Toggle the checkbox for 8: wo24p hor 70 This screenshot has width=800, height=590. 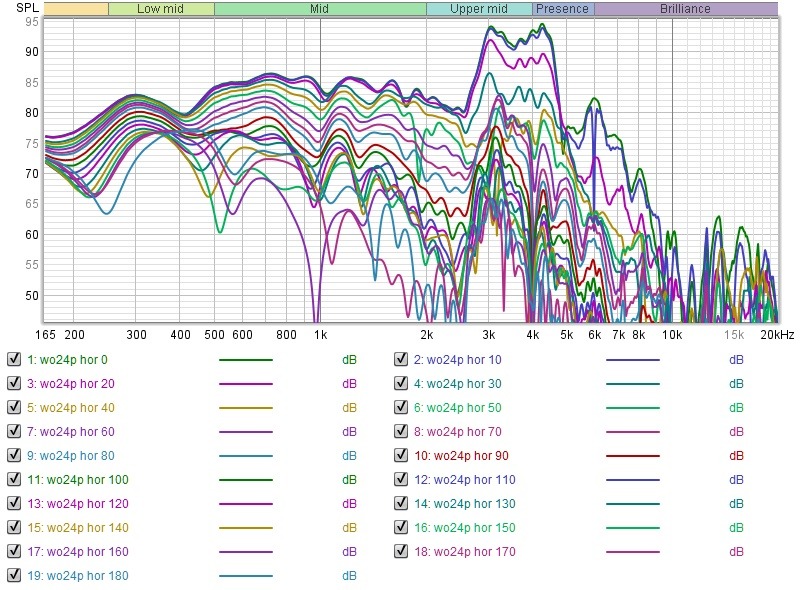click(401, 431)
